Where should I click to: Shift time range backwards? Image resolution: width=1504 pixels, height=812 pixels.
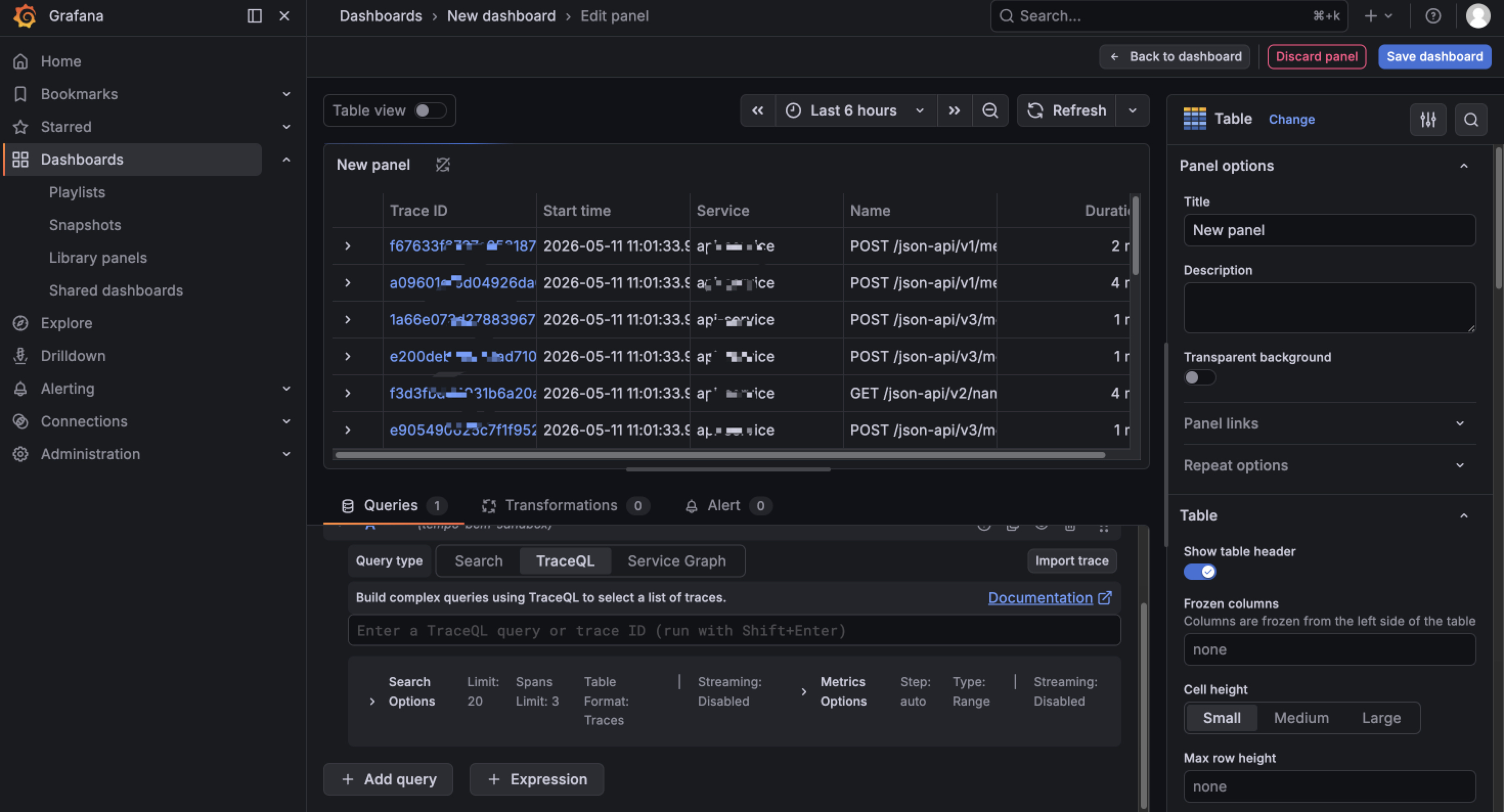point(757,110)
